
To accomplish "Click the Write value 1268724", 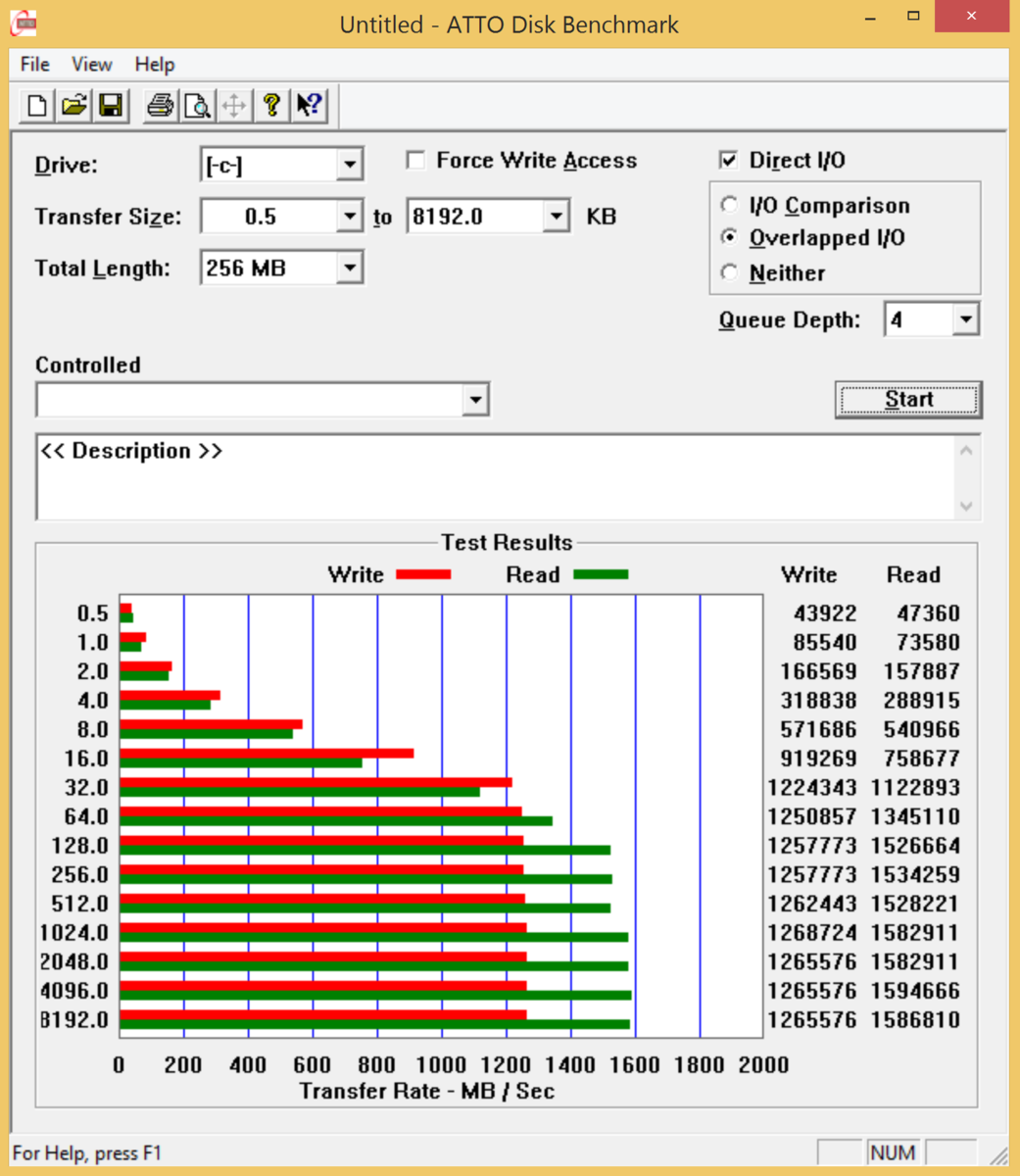I will [x=812, y=933].
